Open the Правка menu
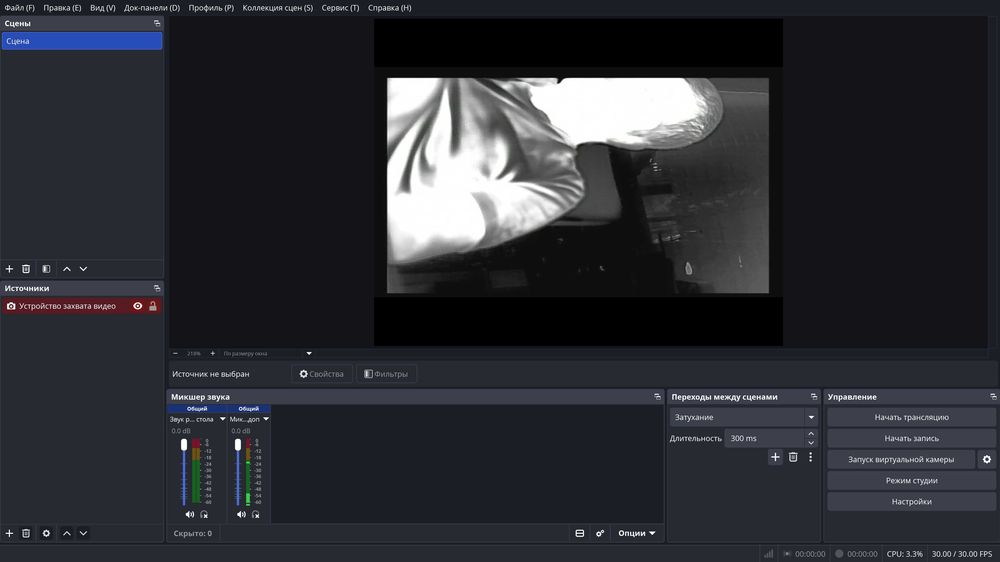Image resolution: width=1000 pixels, height=562 pixels. (x=62, y=8)
